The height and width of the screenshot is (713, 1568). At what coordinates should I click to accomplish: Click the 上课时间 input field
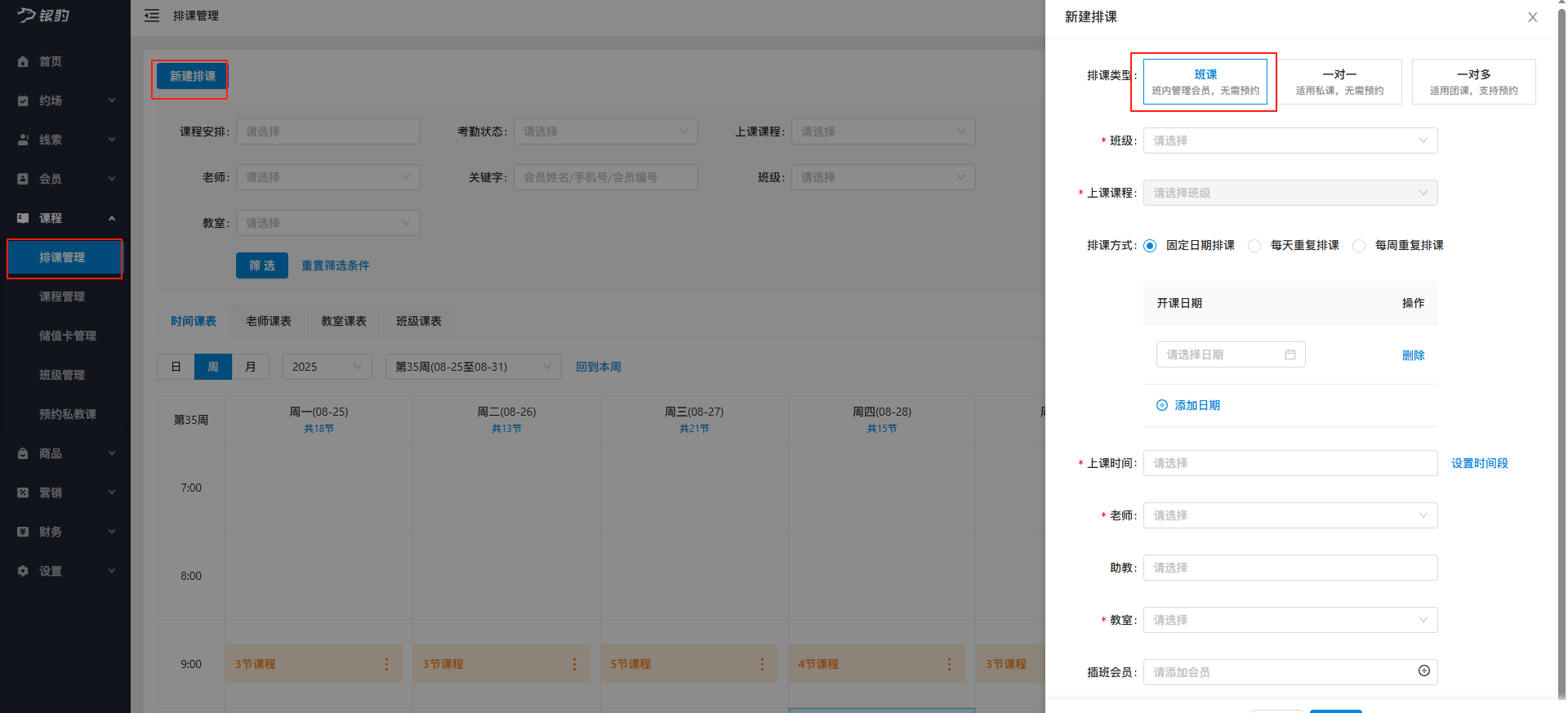[1290, 463]
